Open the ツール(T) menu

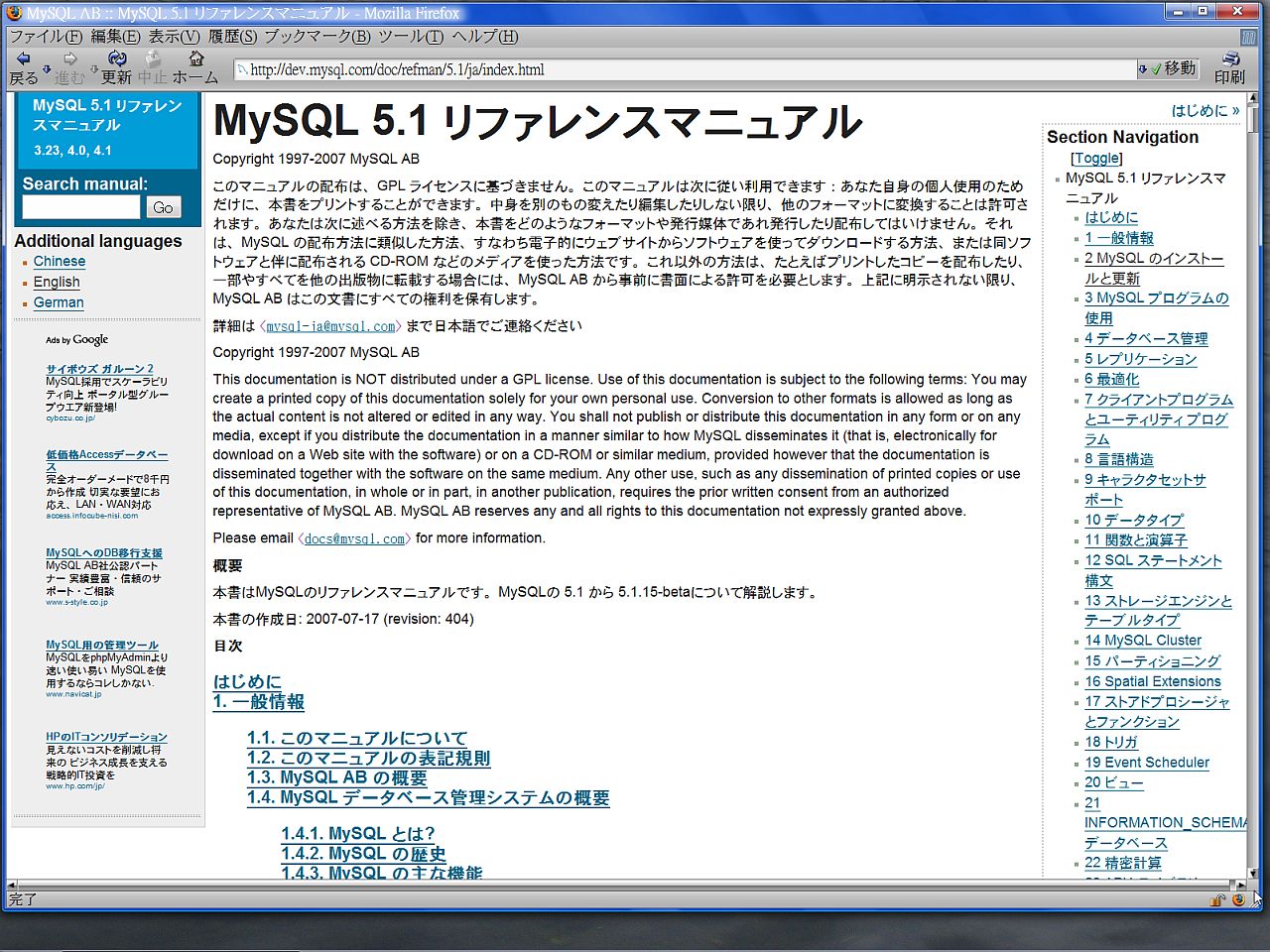[x=411, y=37]
